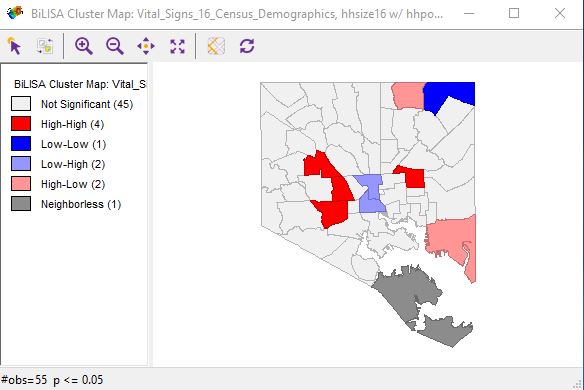Select the 'High-Low (2)' legend label
Image resolution: width=584 pixels, height=390 pixels.
point(73,184)
